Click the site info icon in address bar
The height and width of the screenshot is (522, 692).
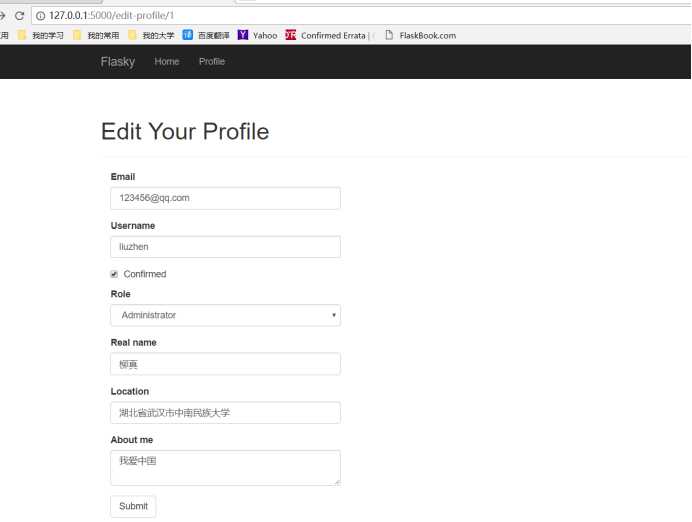point(40,16)
